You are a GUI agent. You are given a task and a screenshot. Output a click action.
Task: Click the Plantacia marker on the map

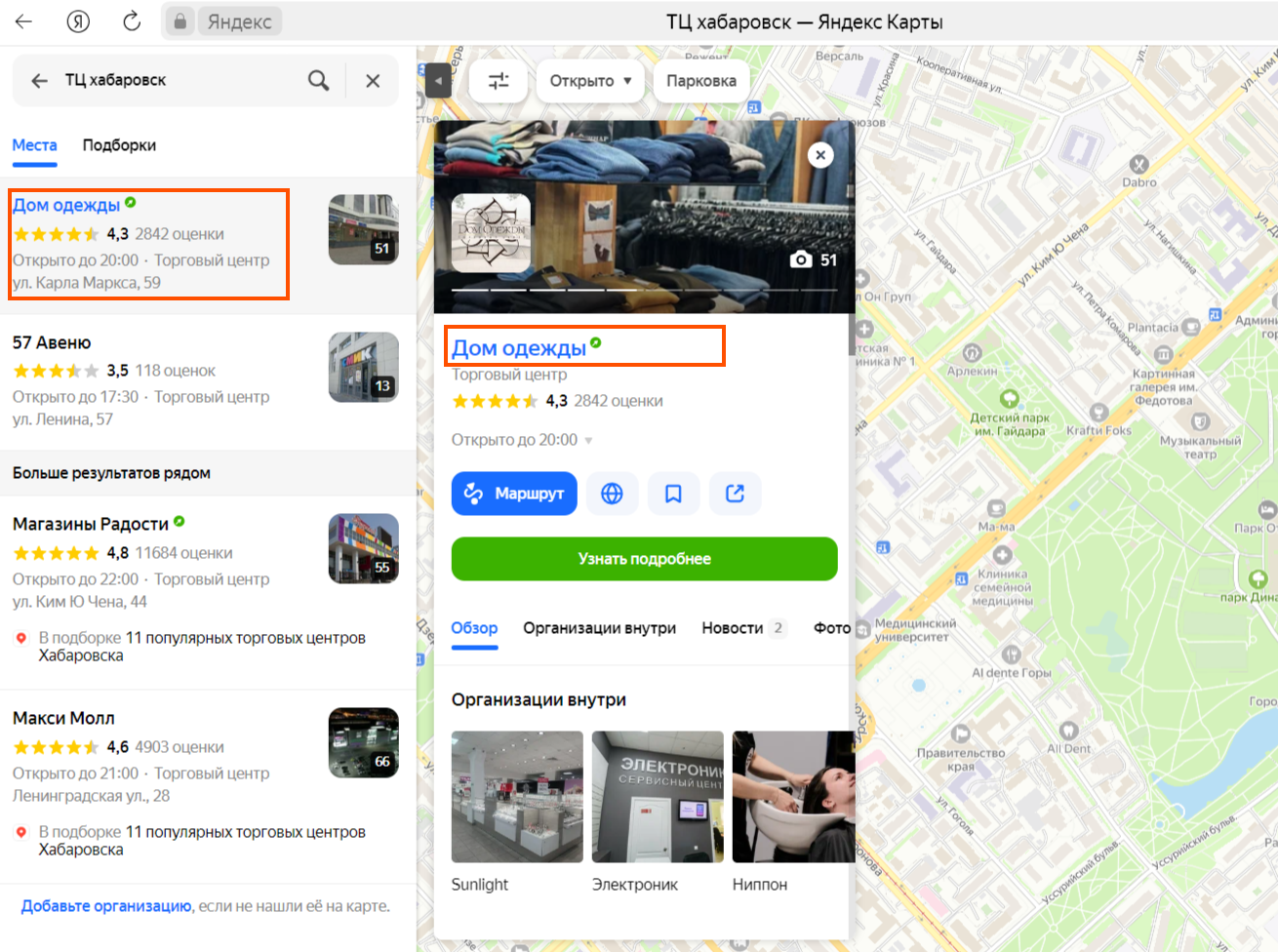point(1192,328)
